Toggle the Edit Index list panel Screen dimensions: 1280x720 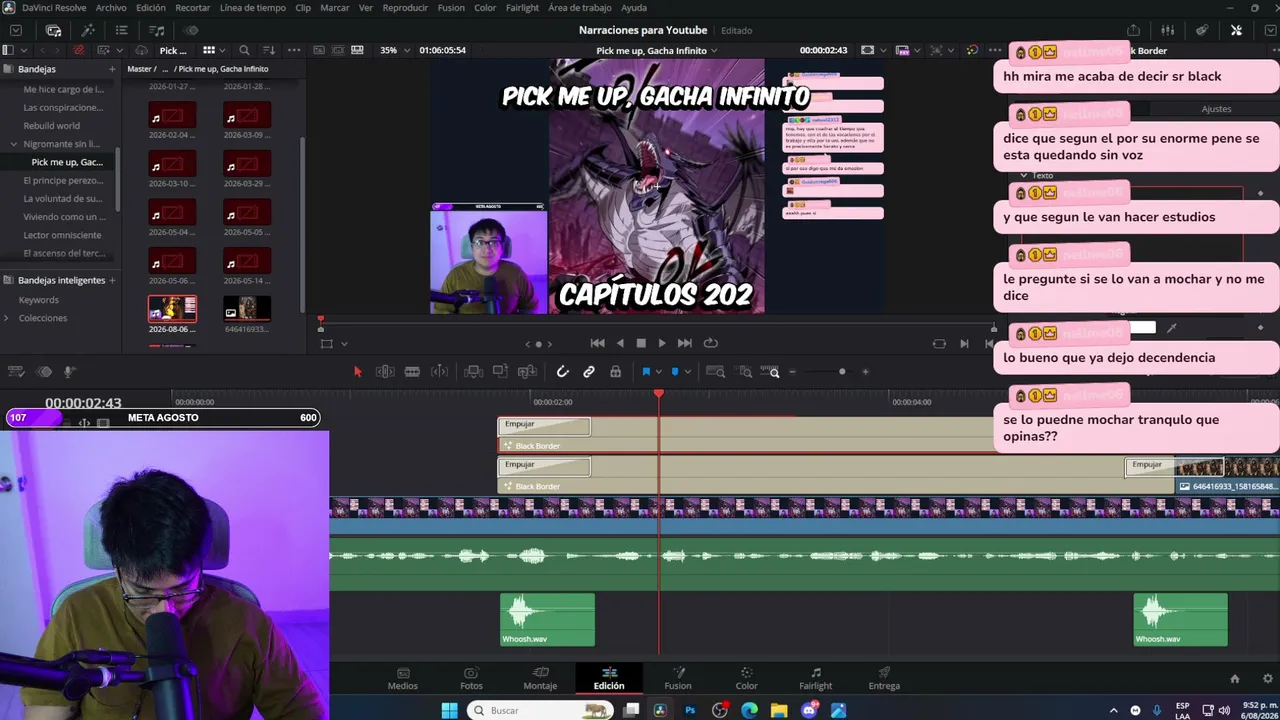click(x=121, y=30)
